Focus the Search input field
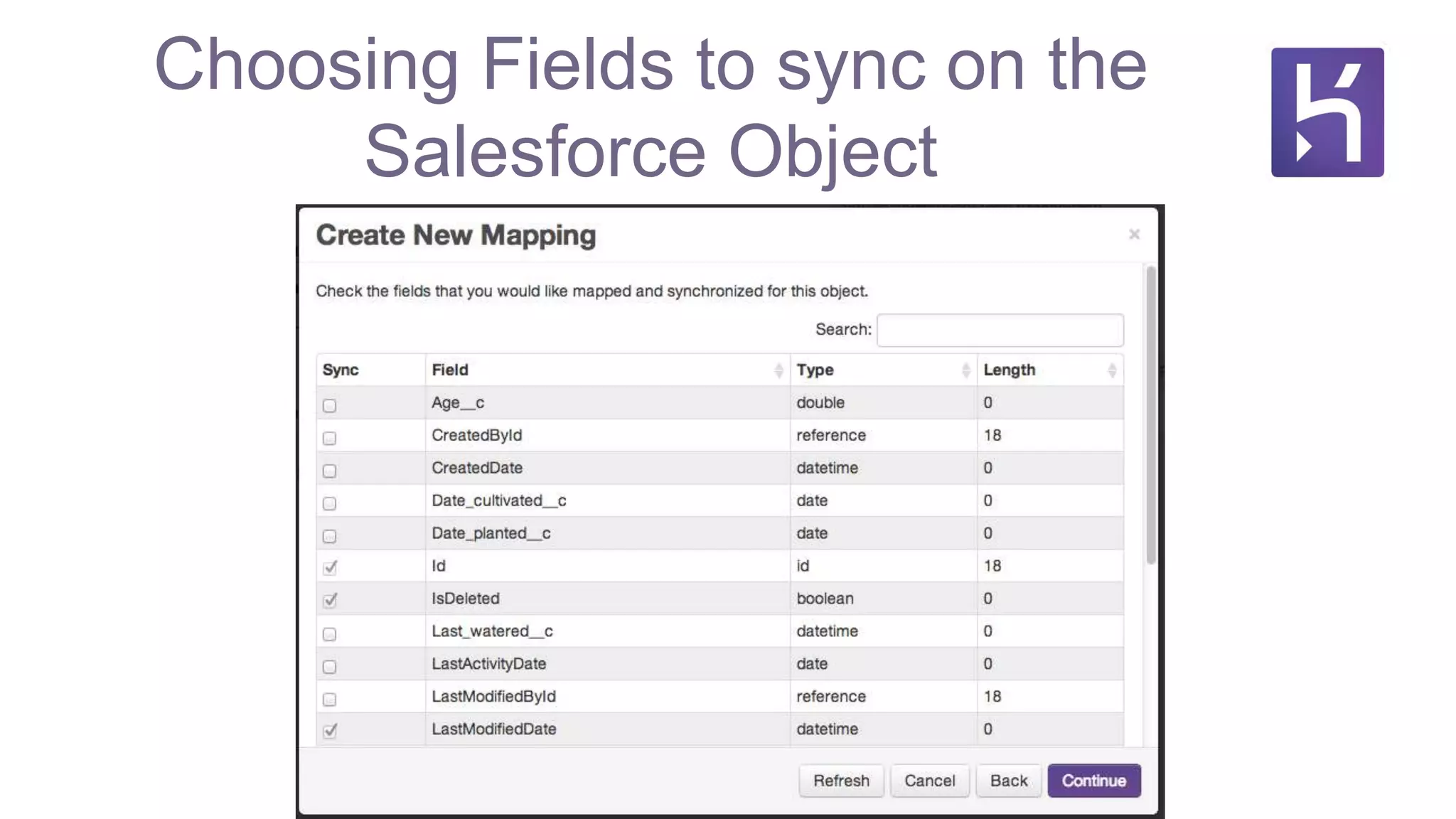Viewport: 1456px width, 819px height. tap(1000, 330)
